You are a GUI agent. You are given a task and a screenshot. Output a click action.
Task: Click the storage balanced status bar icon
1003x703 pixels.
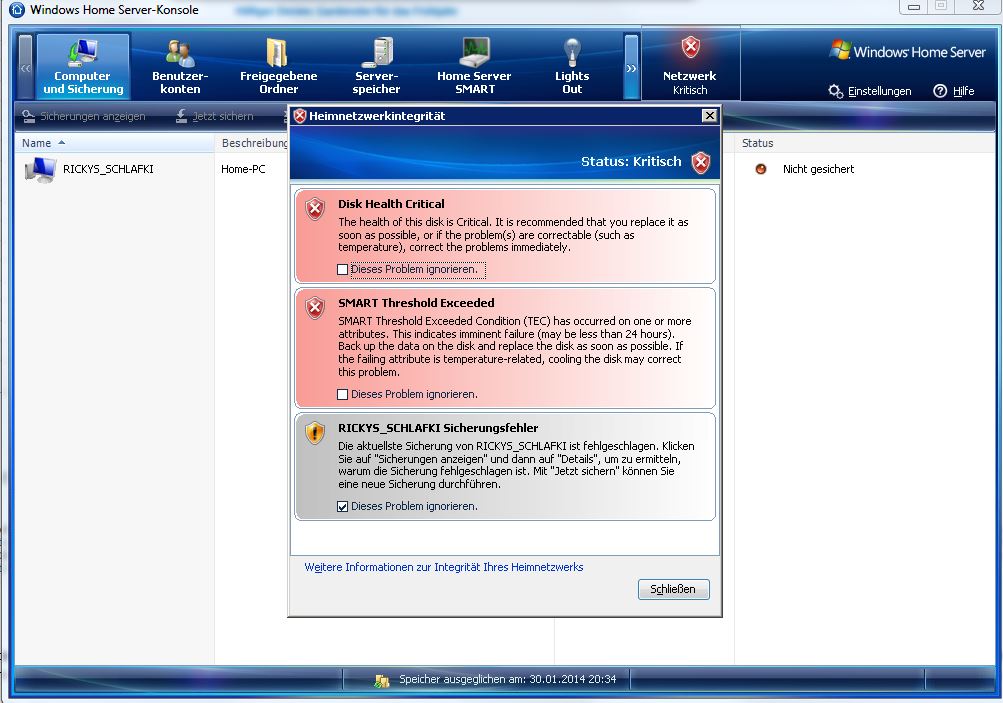click(x=382, y=681)
